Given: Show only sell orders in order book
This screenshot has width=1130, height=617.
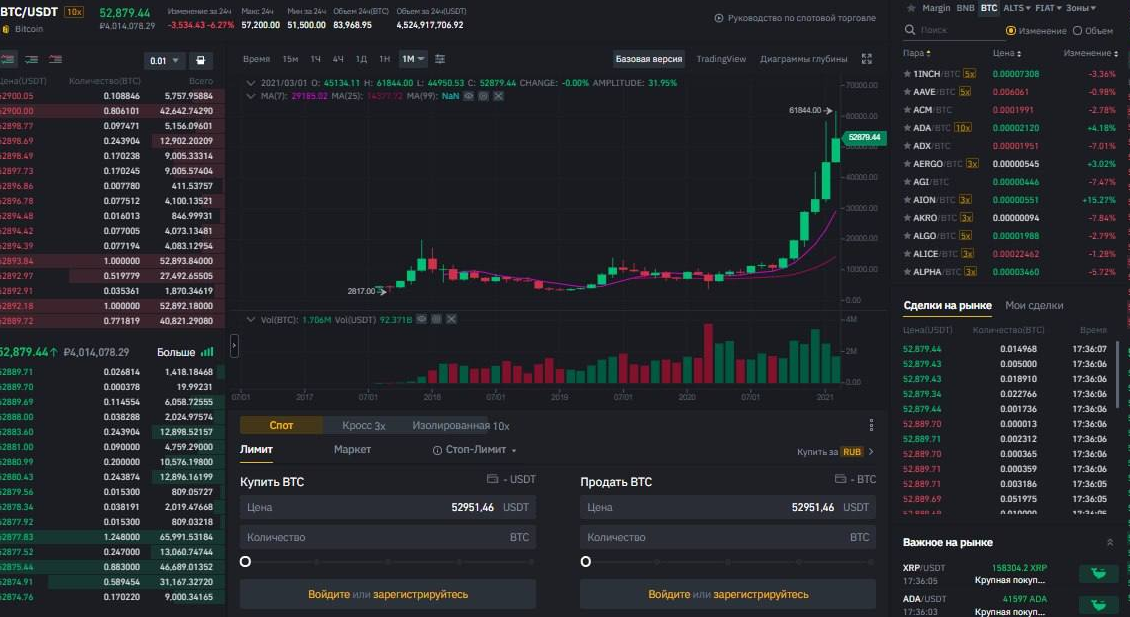Looking at the screenshot, I should tap(56, 60).
